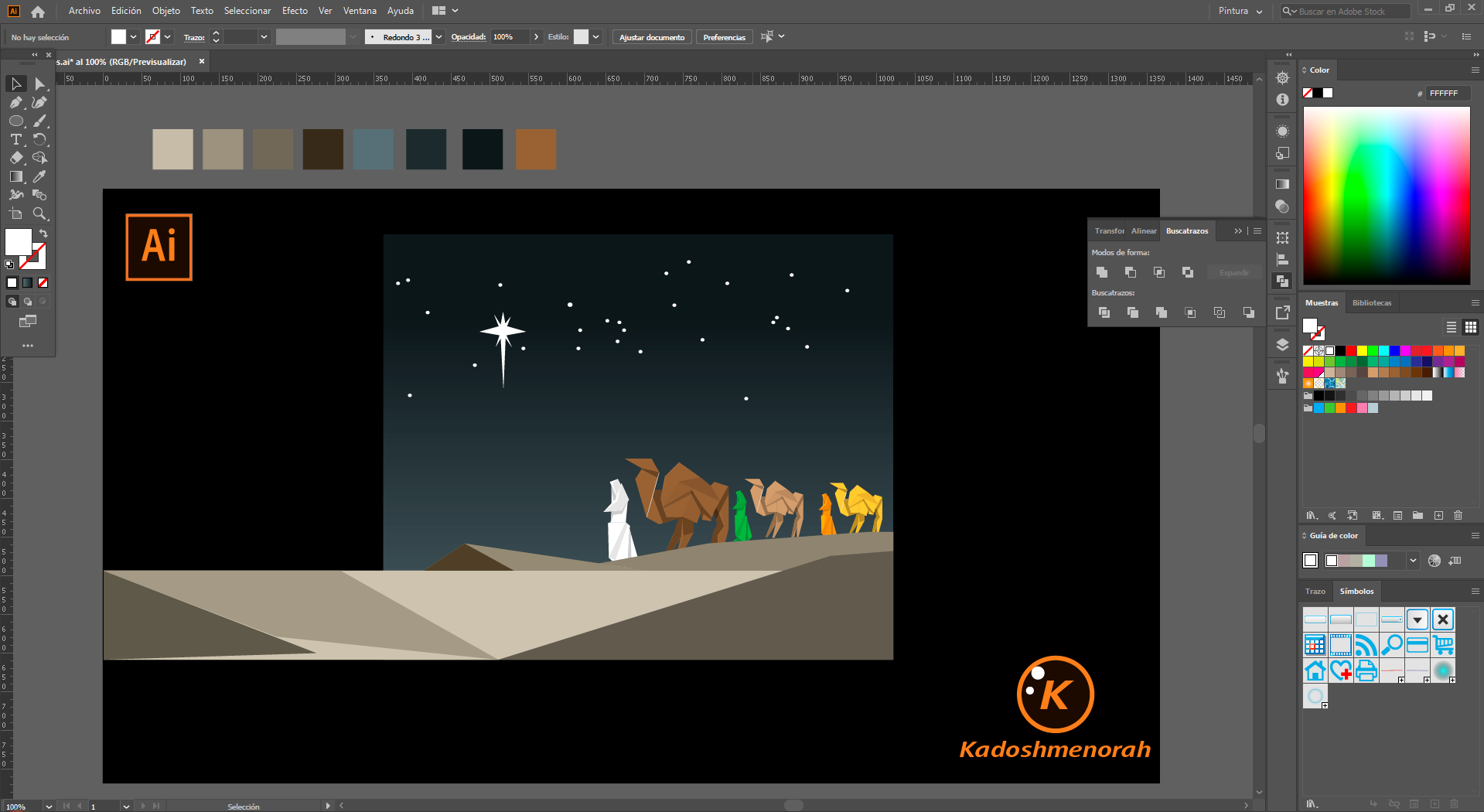1484x812 pixels.
Task: Select the Direct Selection tool
Action: click(39, 84)
